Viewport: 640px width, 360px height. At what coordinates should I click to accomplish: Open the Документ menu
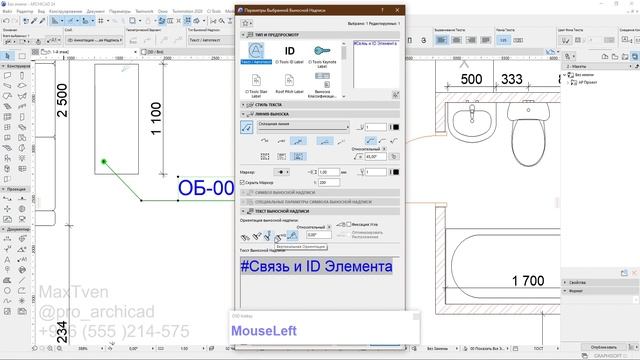pyautogui.click(x=96, y=11)
